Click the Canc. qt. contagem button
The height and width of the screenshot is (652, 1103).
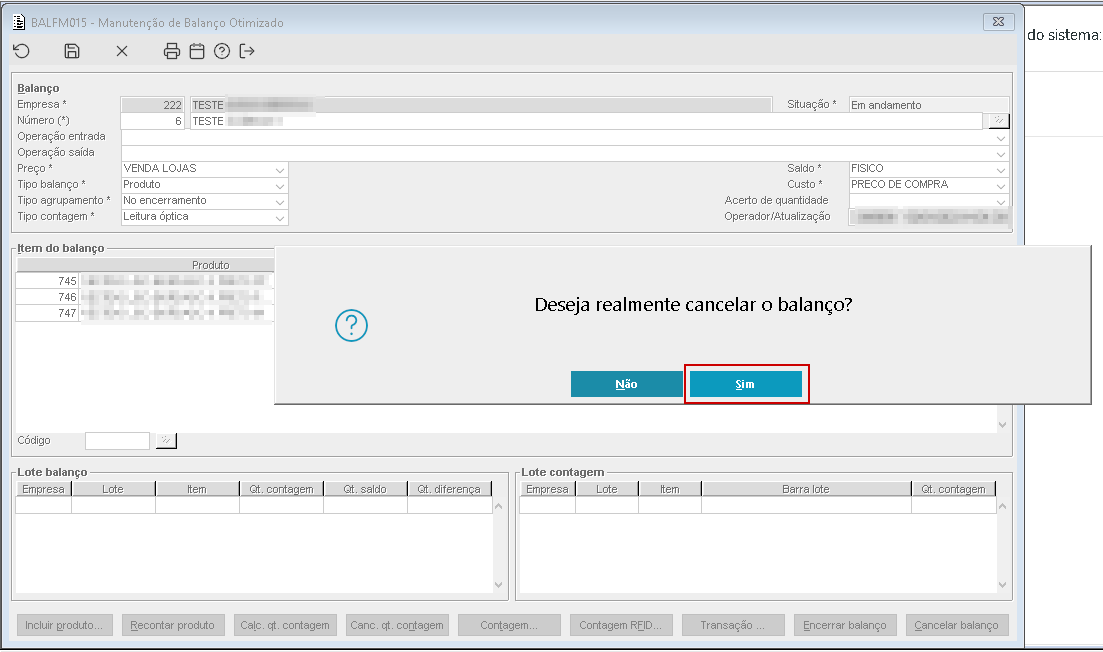pyautogui.click(x=397, y=625)
